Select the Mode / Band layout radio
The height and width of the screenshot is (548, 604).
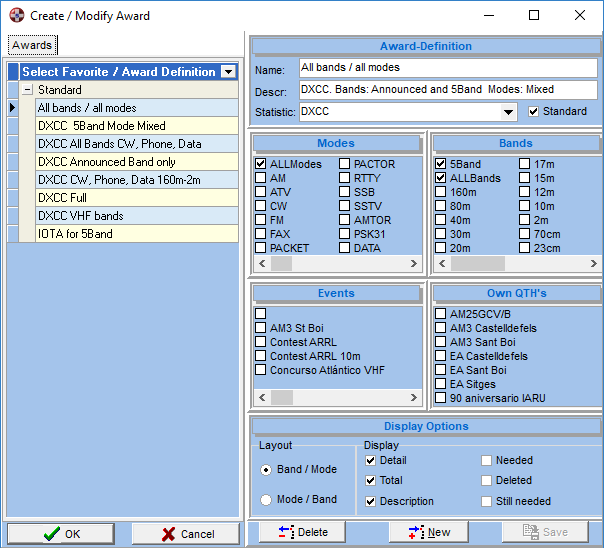pos(266,500)
